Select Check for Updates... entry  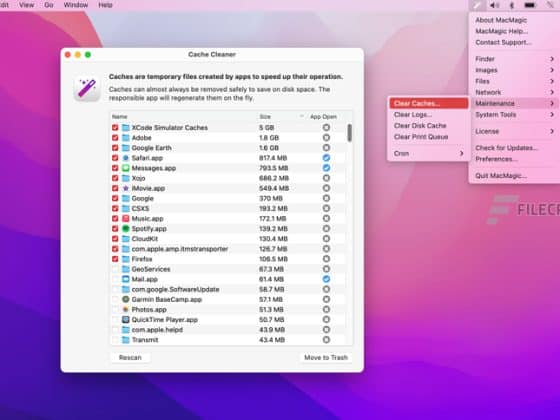(514, 148)
